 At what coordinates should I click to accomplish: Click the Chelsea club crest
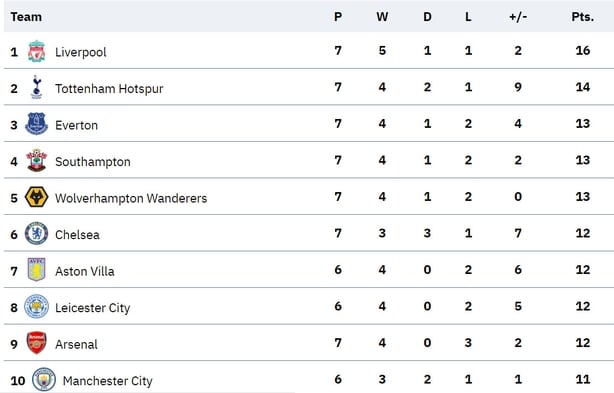coord(36,234)
